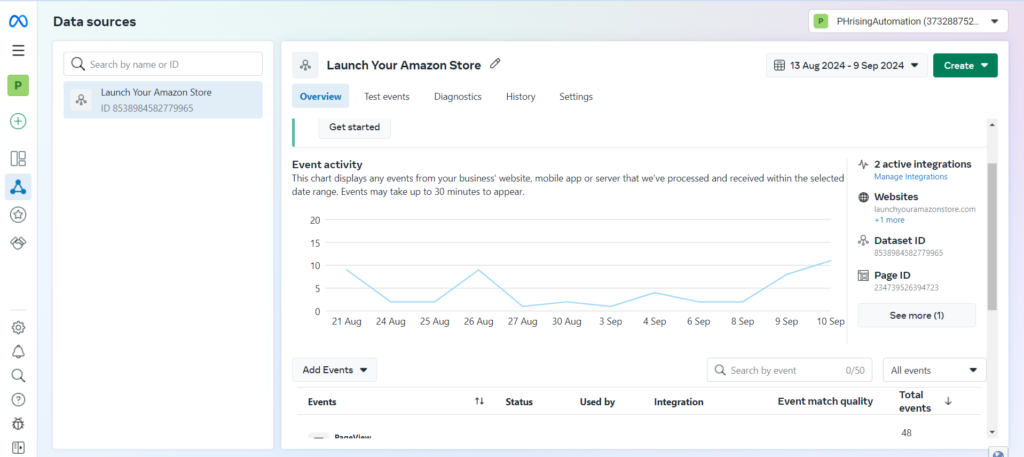Click the Search by name or ID field
This screenshot has height=457, width=1024.
pyautogui.click(x=163, y=64)
